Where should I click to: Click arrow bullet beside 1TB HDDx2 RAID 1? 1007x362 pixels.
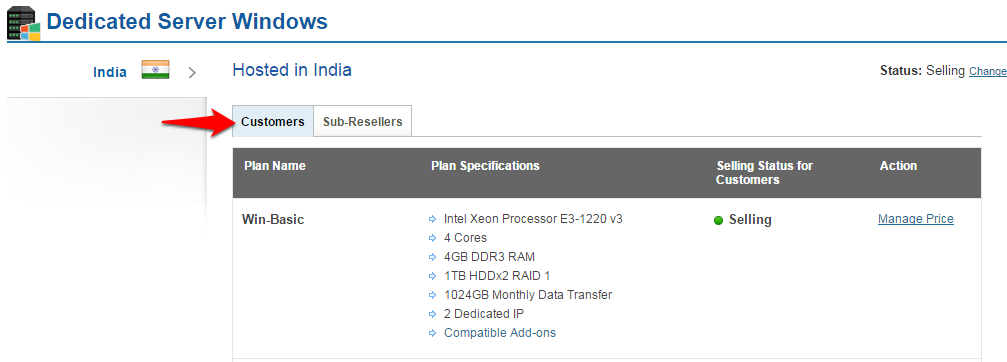pos(432,277)
